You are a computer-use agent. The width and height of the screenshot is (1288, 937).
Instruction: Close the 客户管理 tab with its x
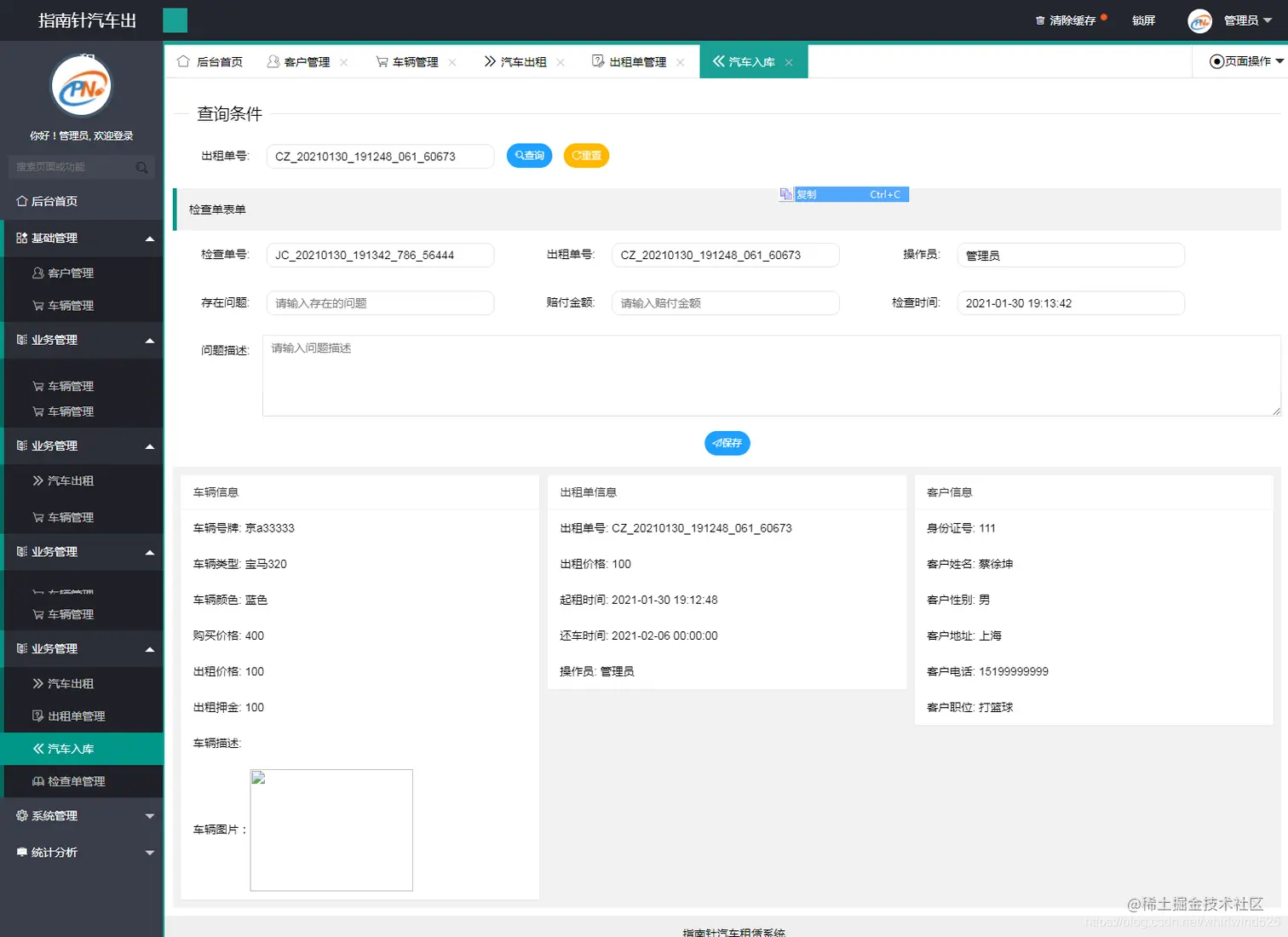coord(344,62)
